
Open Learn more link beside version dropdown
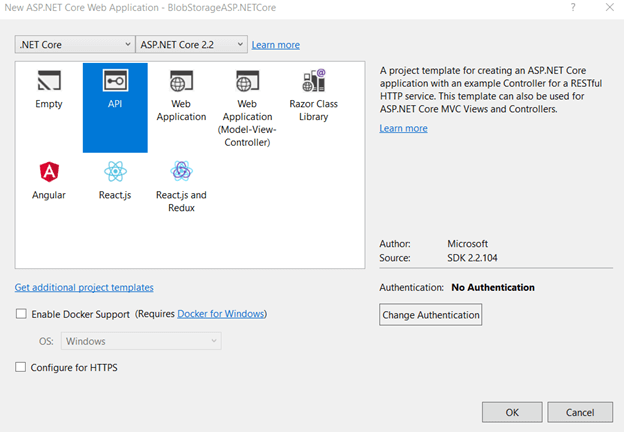[x=275, y=45]
